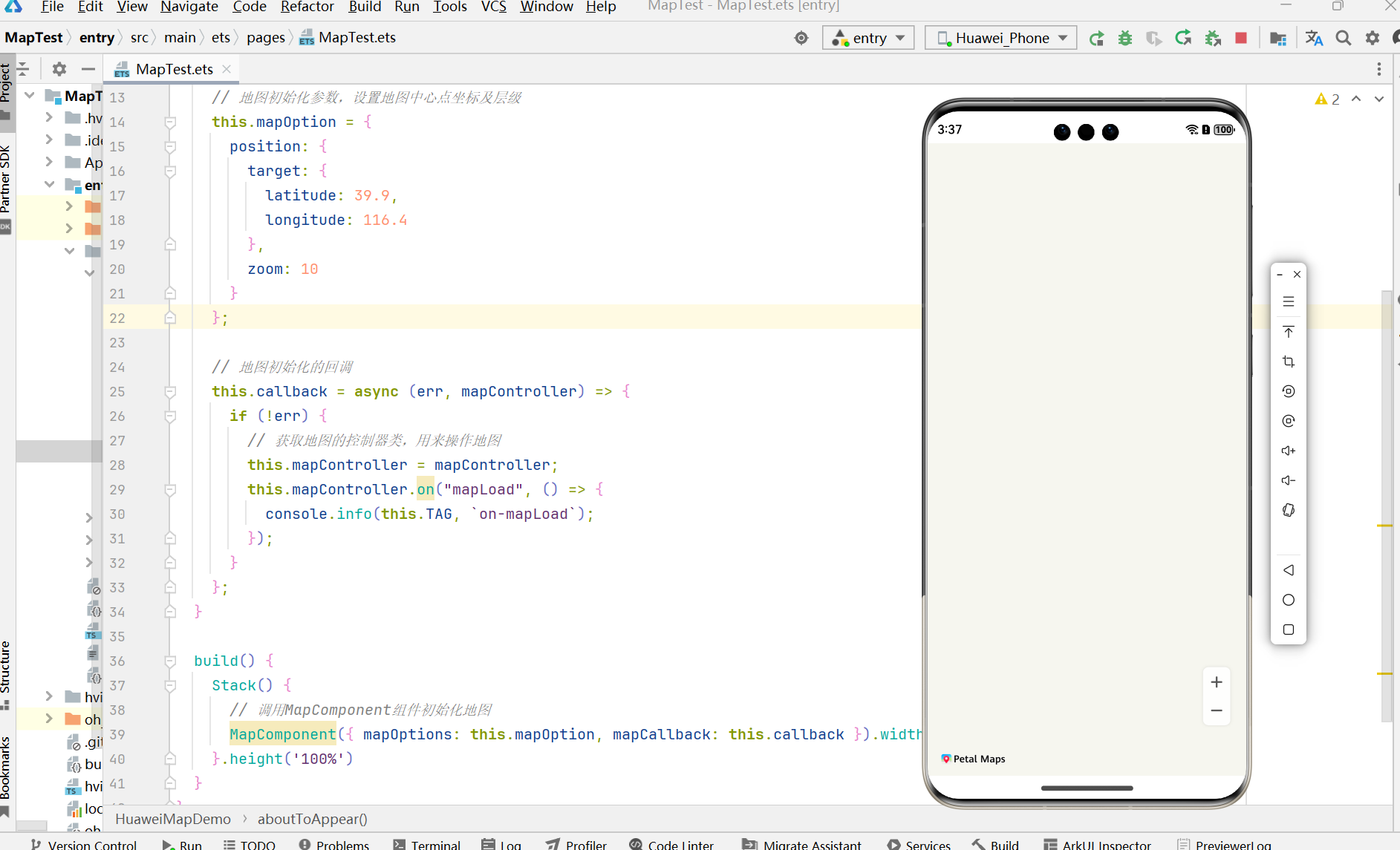The height and width of the screenshot is (850, 1400).
Task: Expand the AppScope folder in tree
Action: 49,162
